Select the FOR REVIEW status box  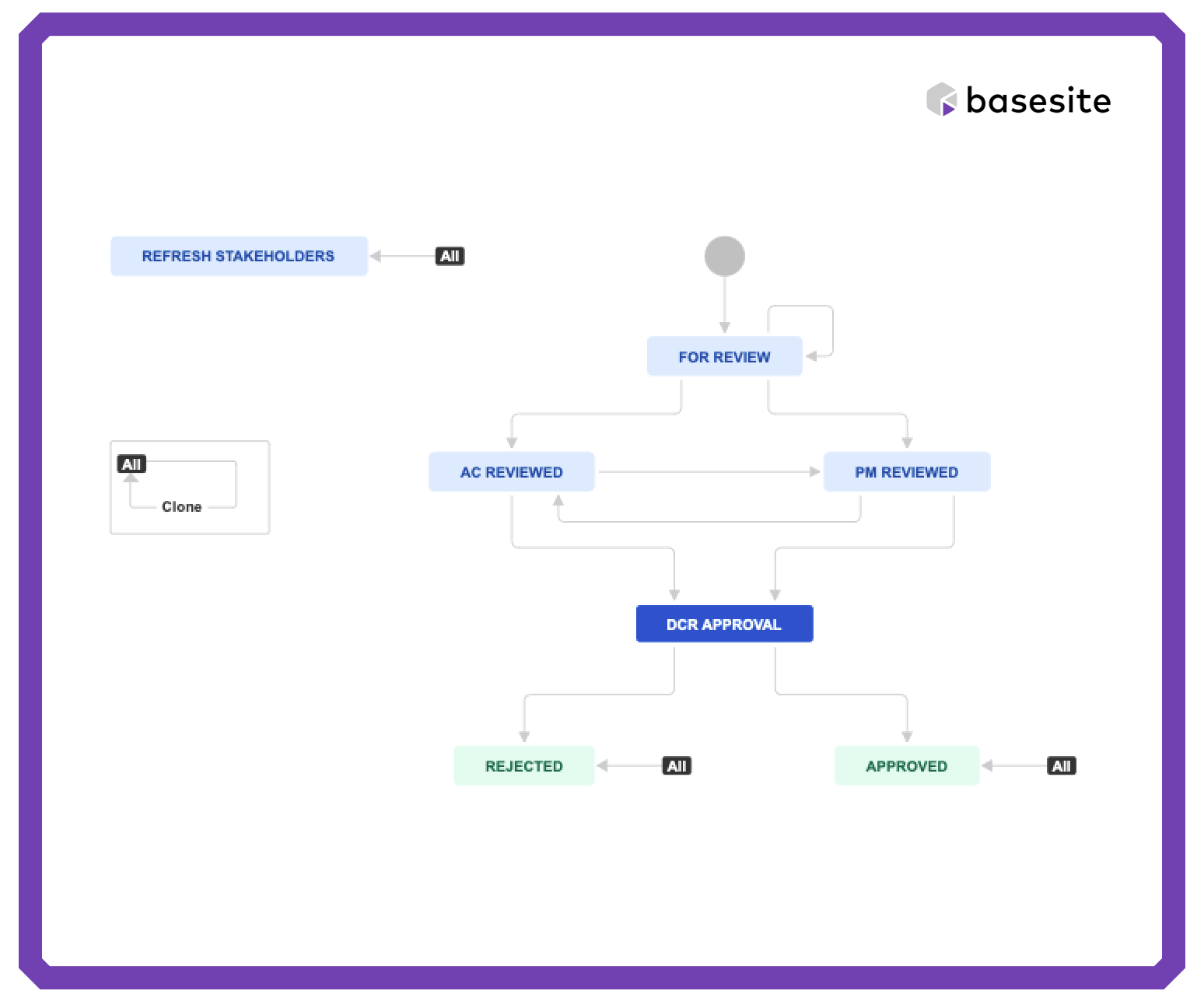coord(724,357)
